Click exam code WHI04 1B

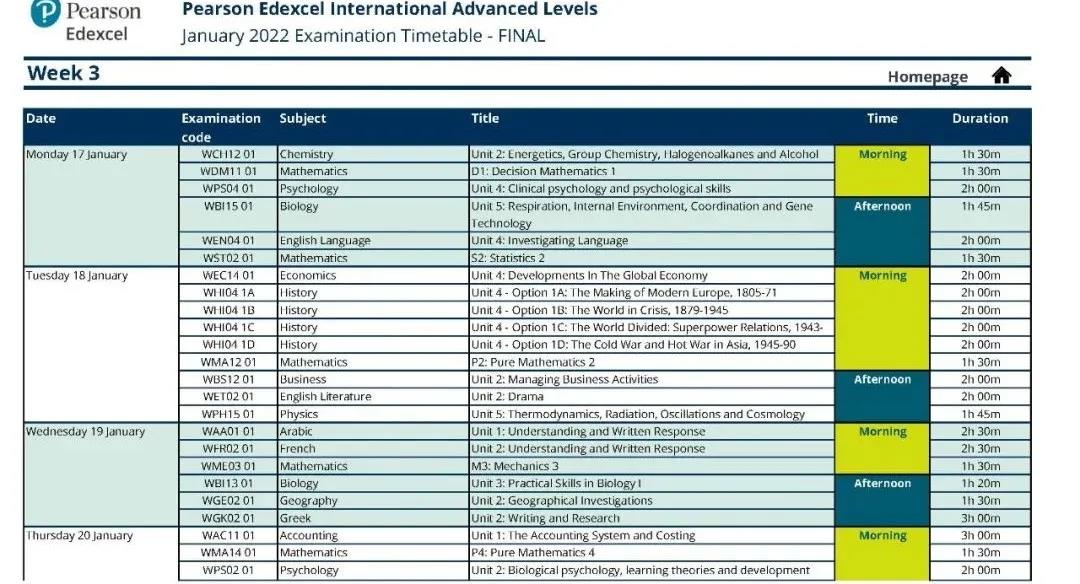(x=228, y=310)
